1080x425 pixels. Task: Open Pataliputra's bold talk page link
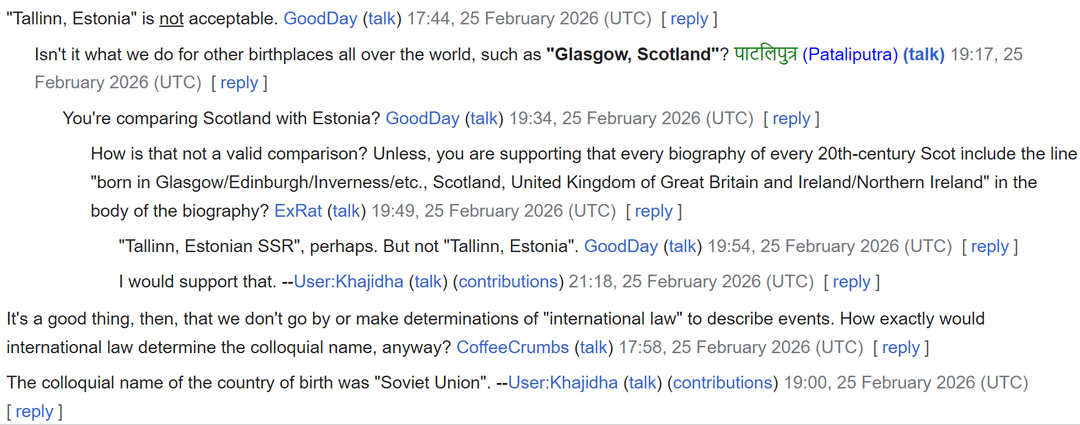point(923,54)
